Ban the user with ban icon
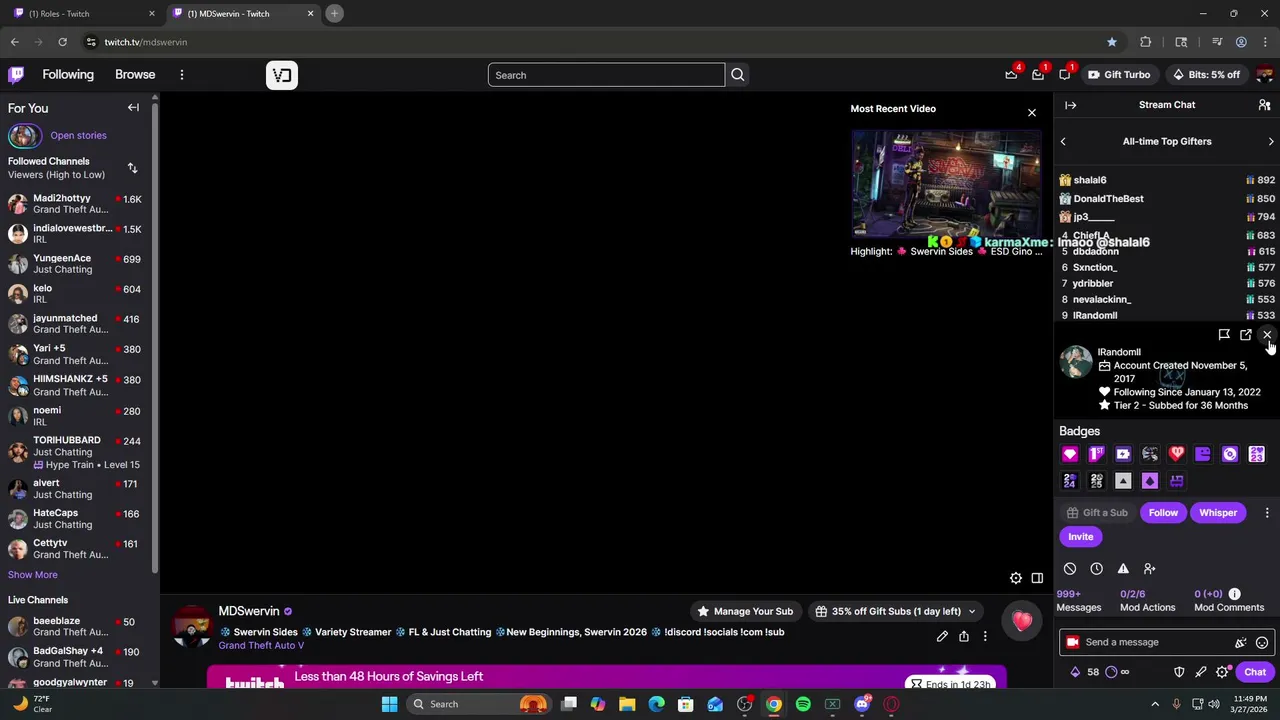This screenshot has height=720, width=1280. pos(1070,569)
